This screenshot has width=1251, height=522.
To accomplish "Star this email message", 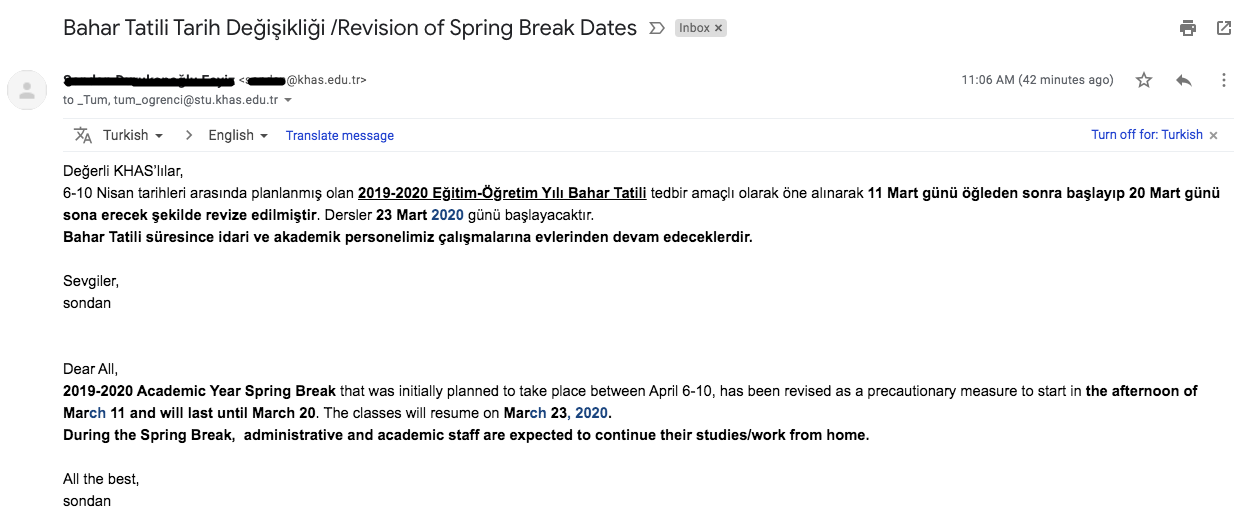I will [x=1144, y=80].
